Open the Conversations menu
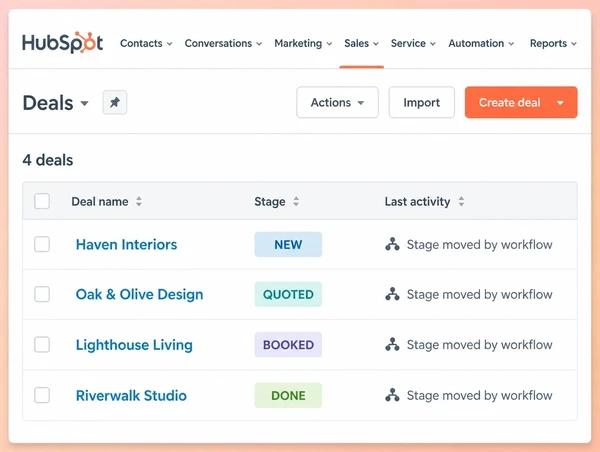This screenshot has height=452, width=600. coord(223,43)
